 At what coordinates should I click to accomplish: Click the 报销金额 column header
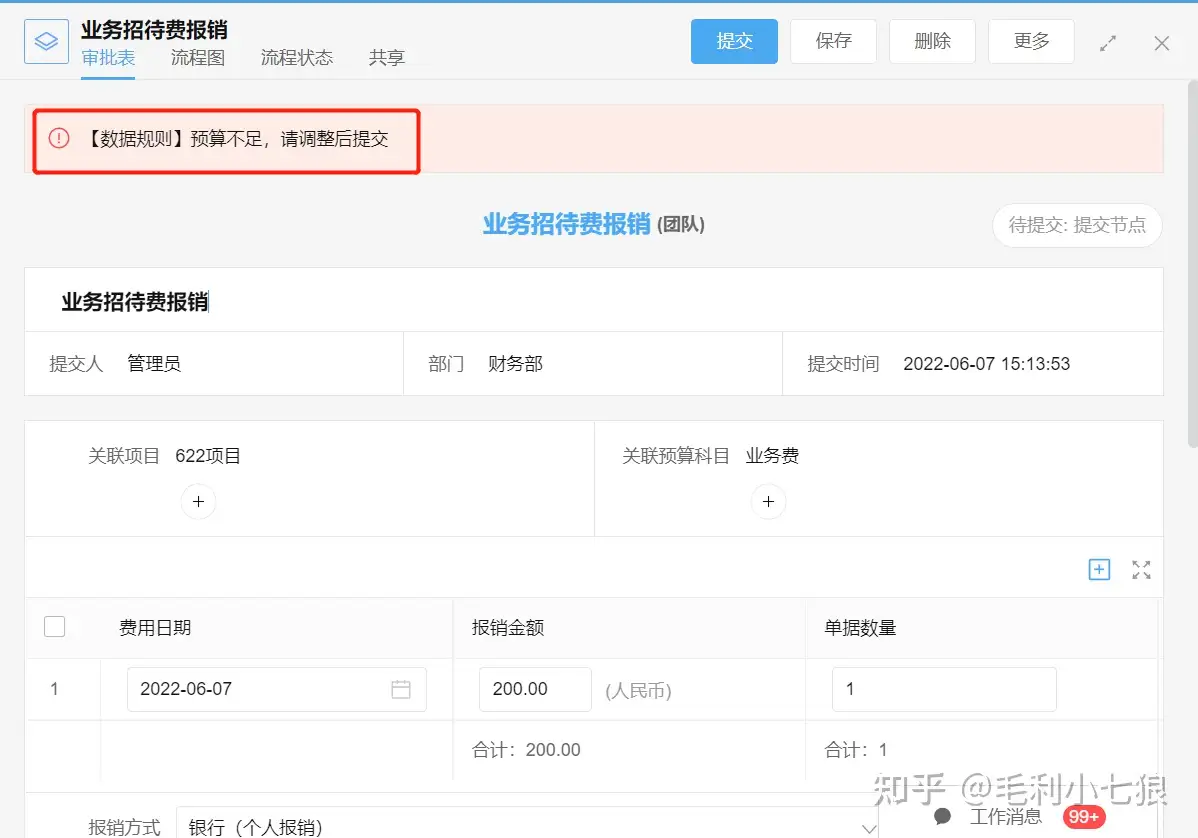click(x=508, y=628)
